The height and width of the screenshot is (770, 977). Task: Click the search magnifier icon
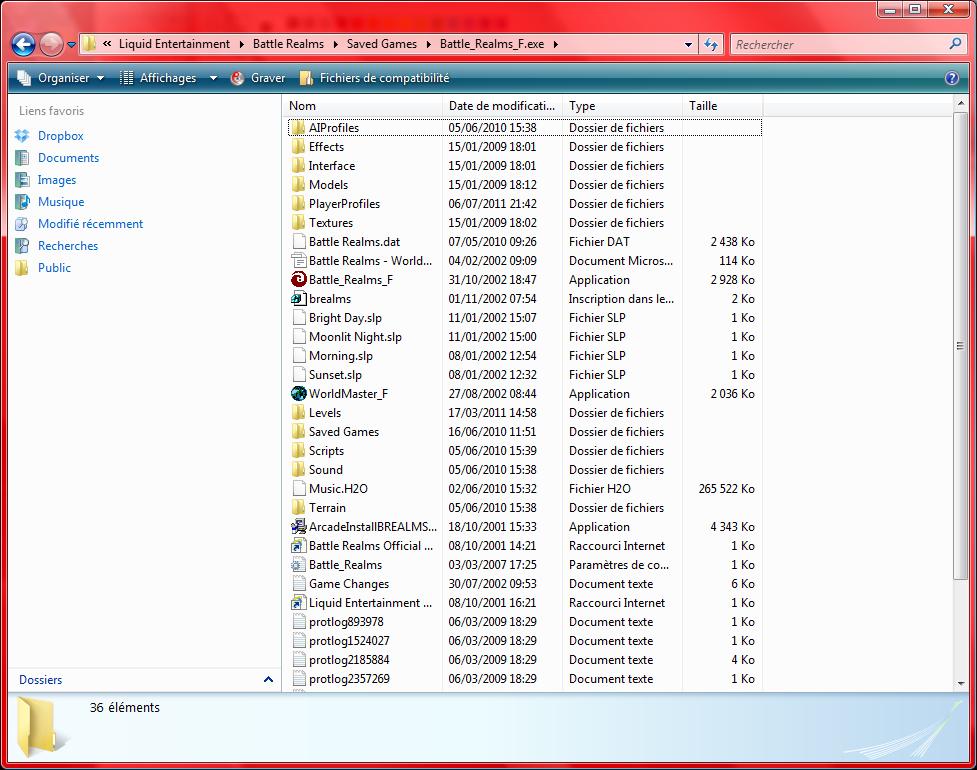[955, 44]
